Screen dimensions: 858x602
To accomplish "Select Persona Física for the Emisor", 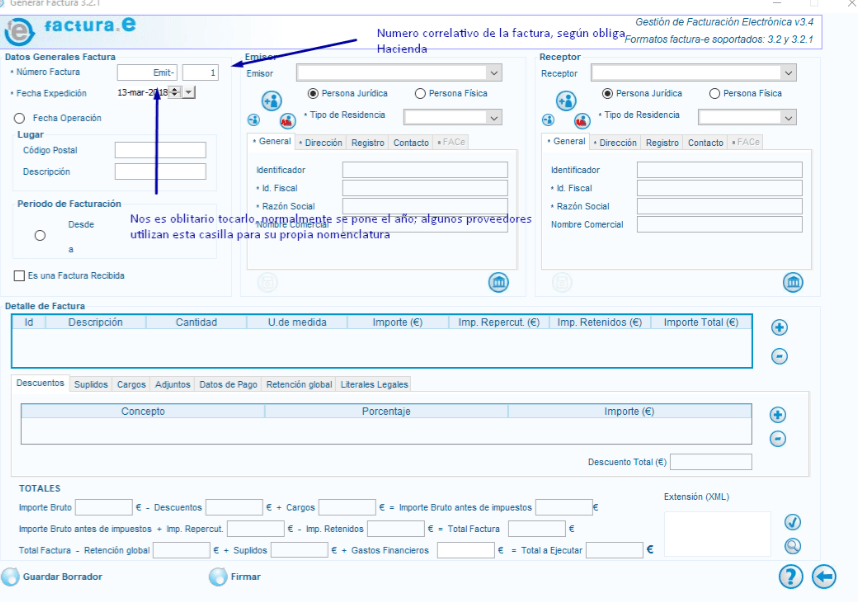I will pos(420,94).
